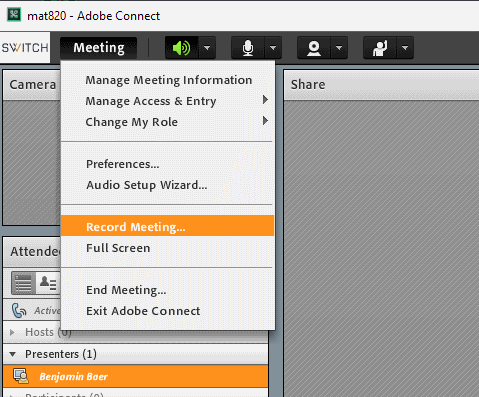Click Benjamin Baer's presenter icon
This screenshot has width=479, height=397.
click(21, 376)
